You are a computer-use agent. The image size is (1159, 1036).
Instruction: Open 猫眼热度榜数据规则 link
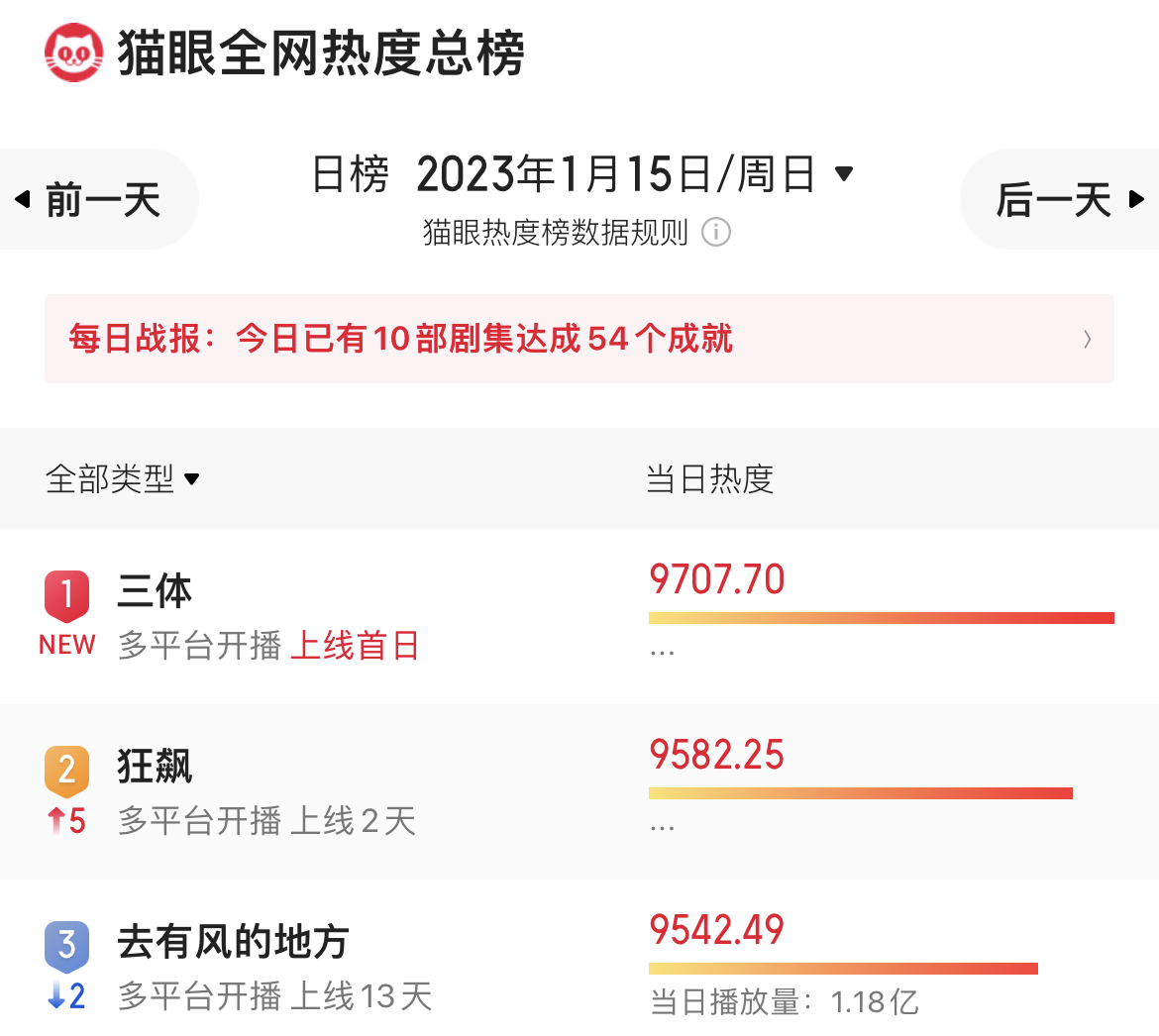coord(555,233)
